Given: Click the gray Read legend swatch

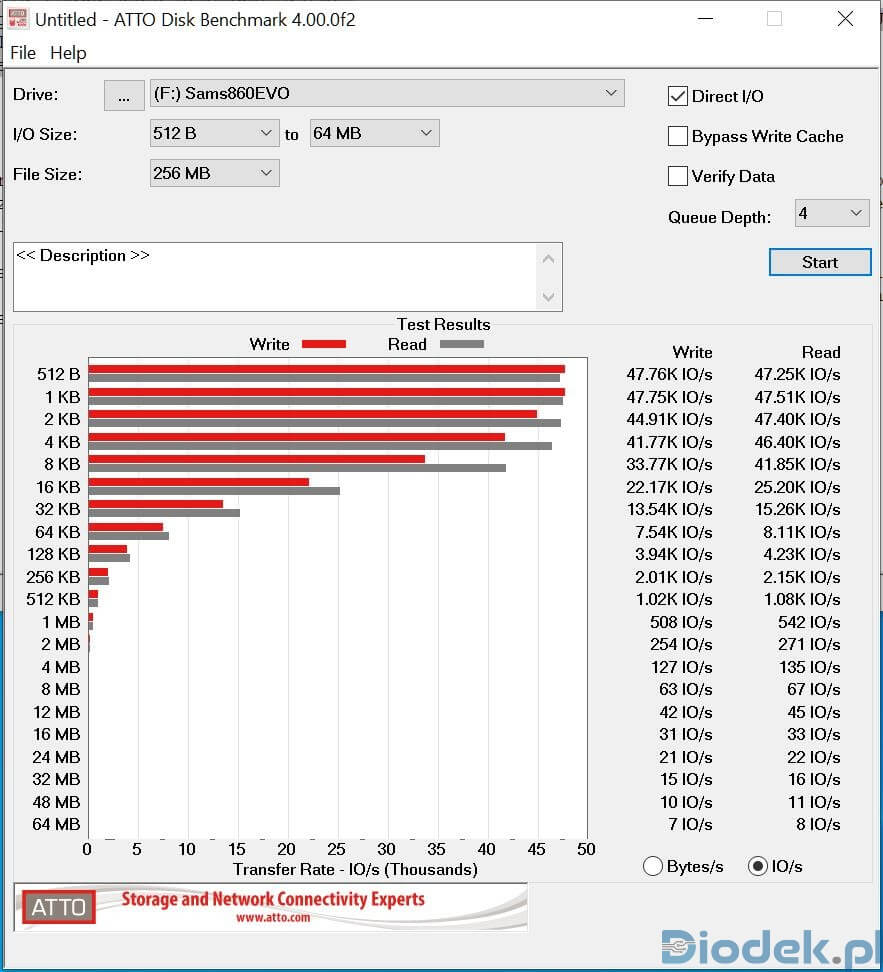Looking at the screenshot, I should (x=461, y=344).
